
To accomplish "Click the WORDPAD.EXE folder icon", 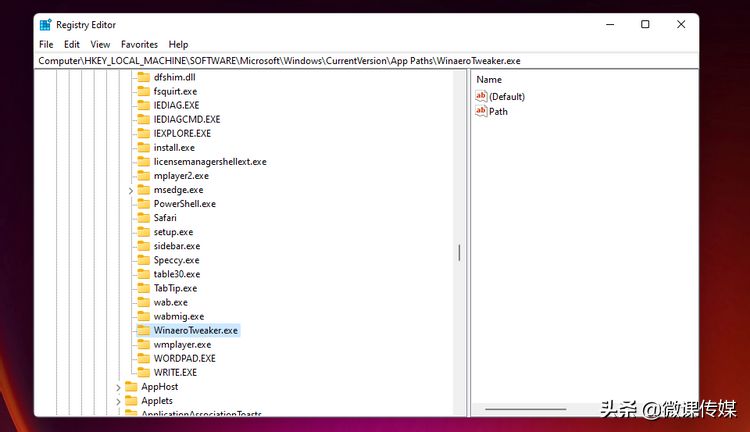I will pos(143,358).
